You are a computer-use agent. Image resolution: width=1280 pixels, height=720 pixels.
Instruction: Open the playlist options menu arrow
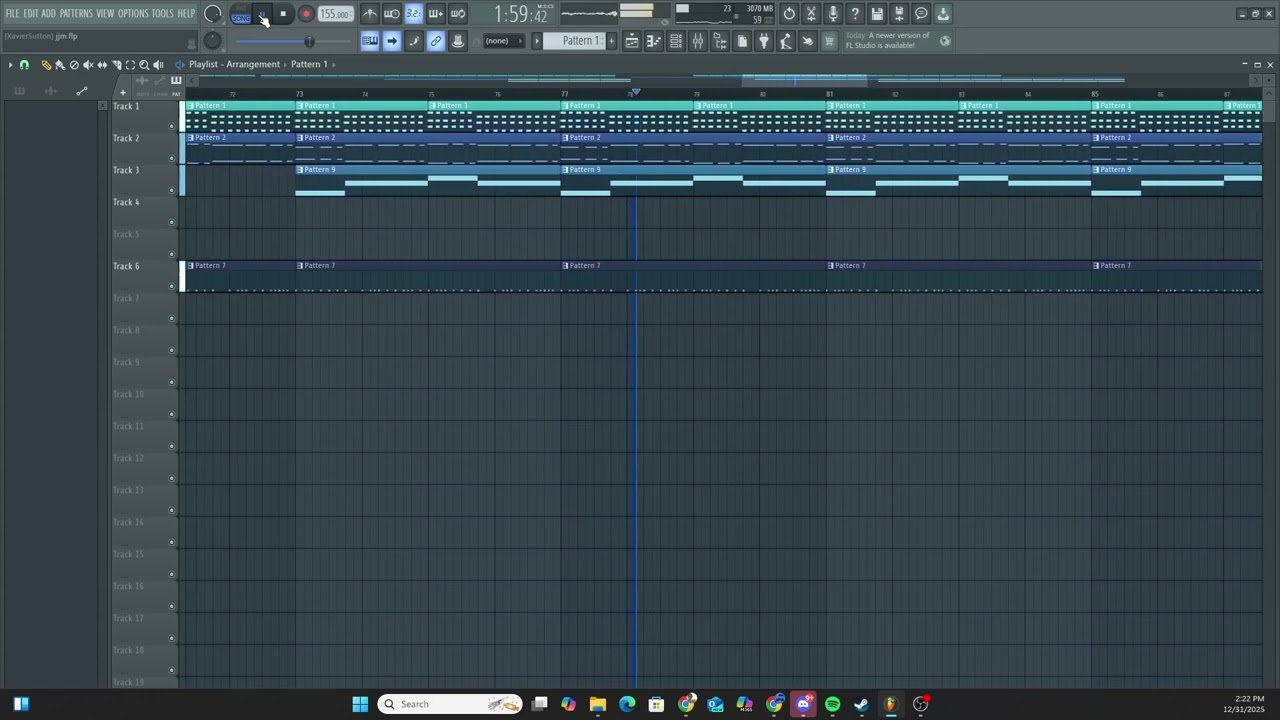pyautogui.click(x=10, y=64)
